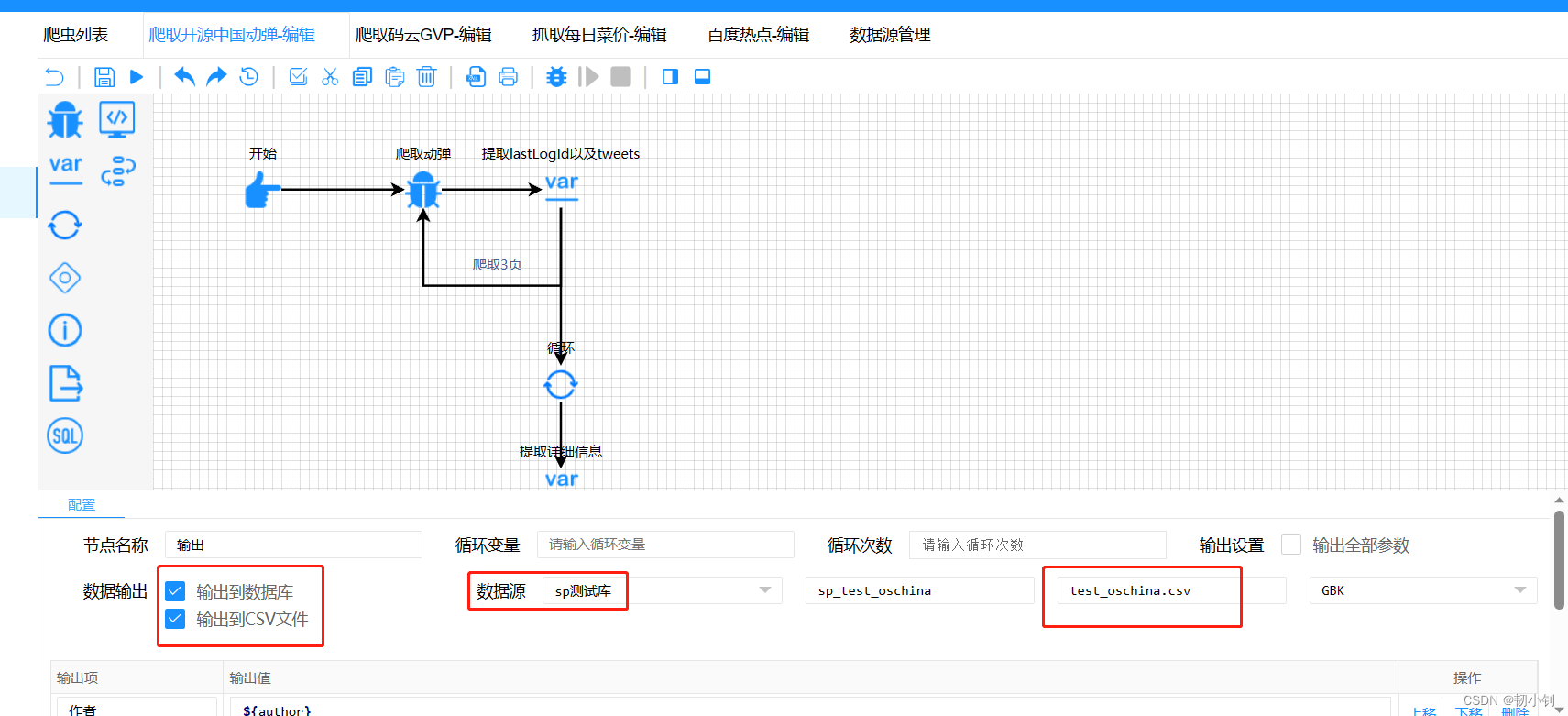Toggle the right side panel layout icon
Image resolution: width=1568 pixels, height=716 pixels.
670,77
